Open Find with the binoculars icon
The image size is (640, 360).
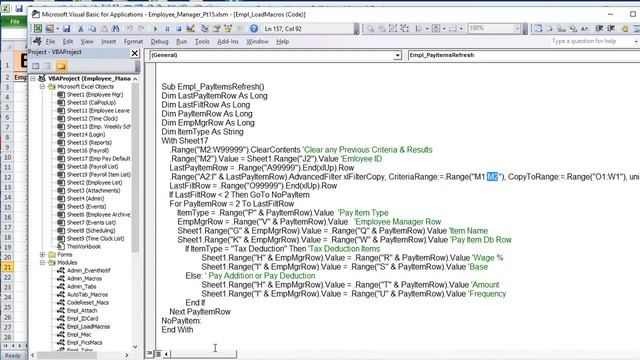116,29
